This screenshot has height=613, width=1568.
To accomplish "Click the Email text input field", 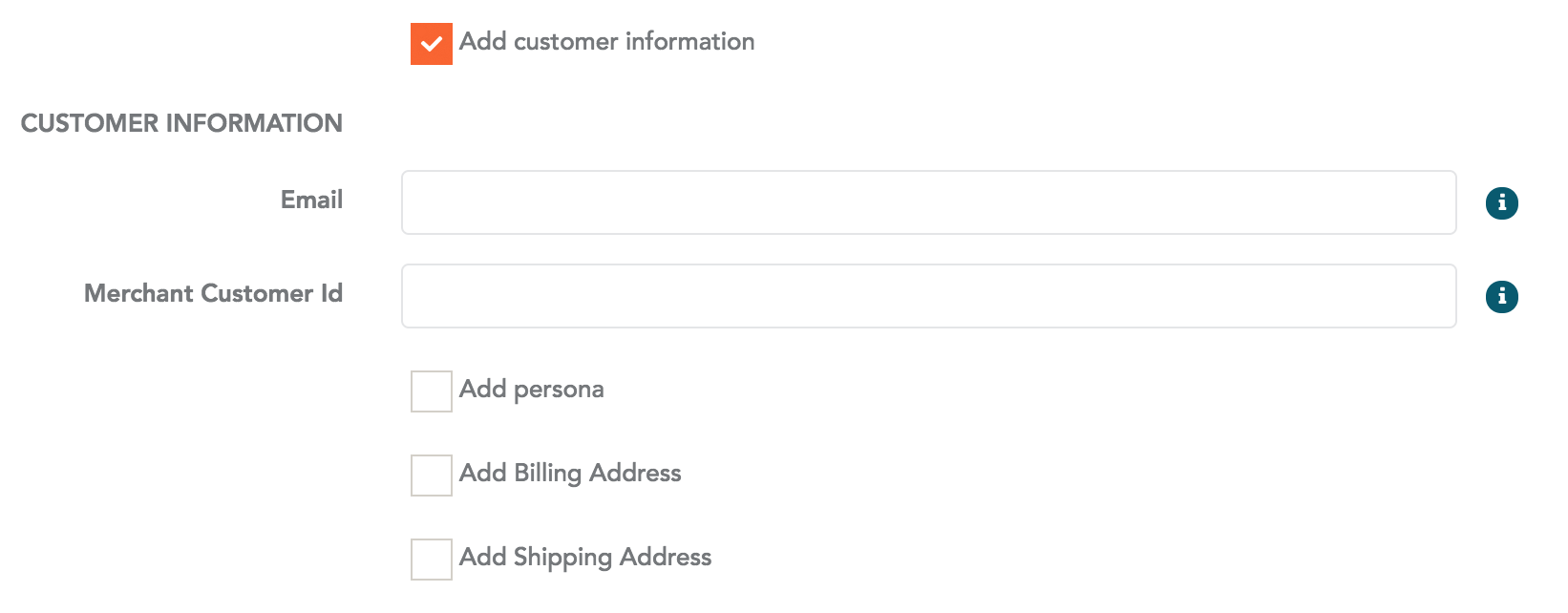I will pos(928,202).
